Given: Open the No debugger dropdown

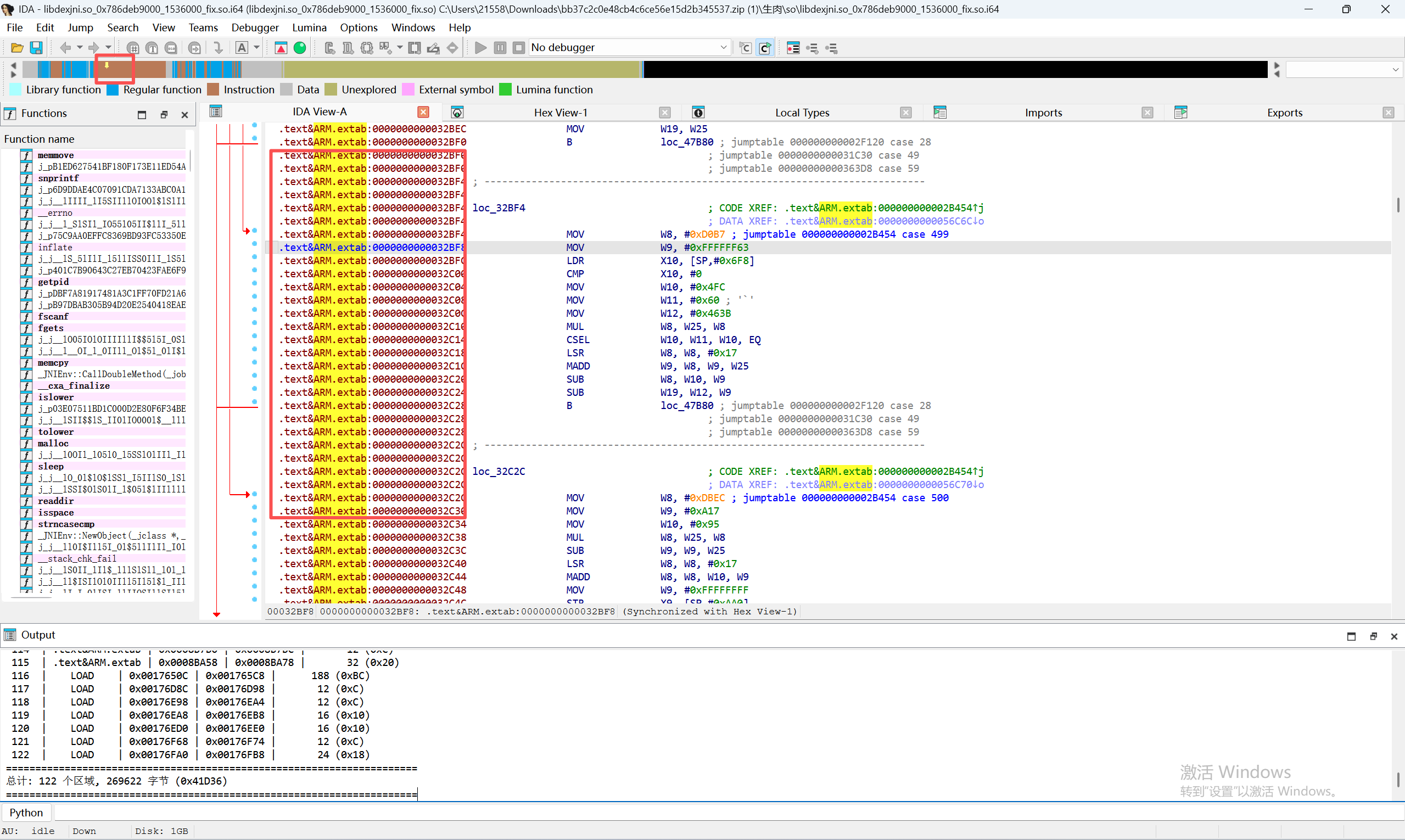Looking at the screenshot, I should (723, 48).
